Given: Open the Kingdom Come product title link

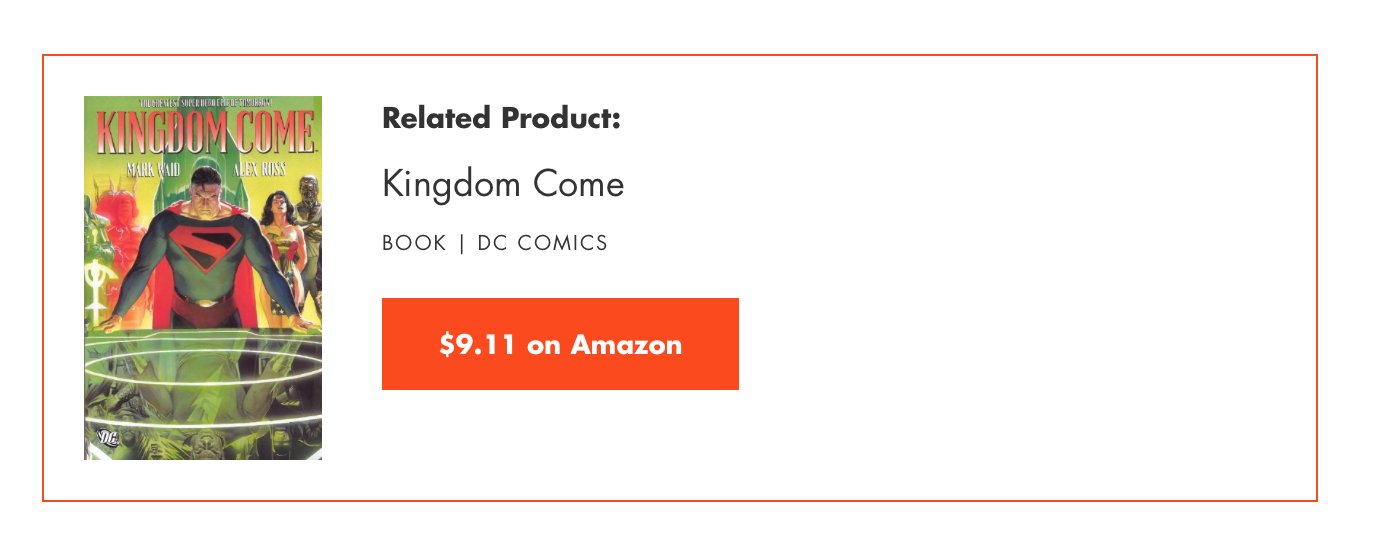Looking at the screenshot, I should click(x=503, y=185).
